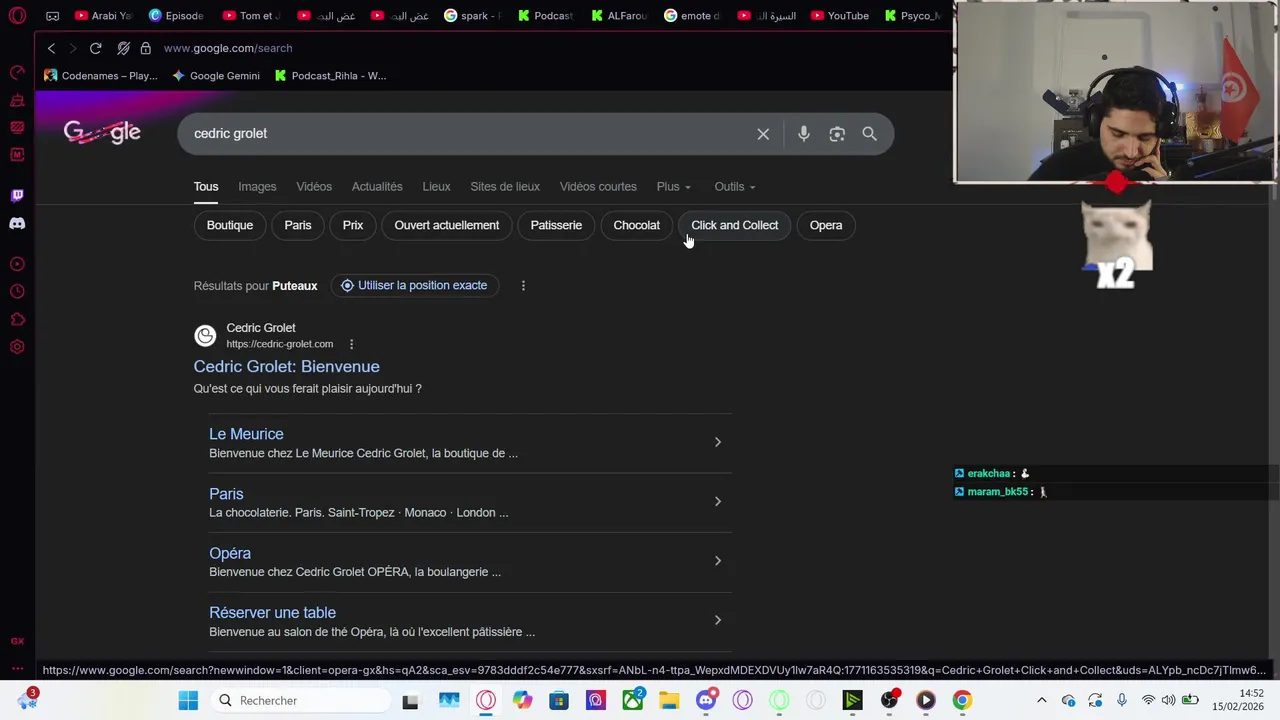Click Utiliser la position exacte button
The height and width of the screenshot is (720, 1280).
[414, 286]
